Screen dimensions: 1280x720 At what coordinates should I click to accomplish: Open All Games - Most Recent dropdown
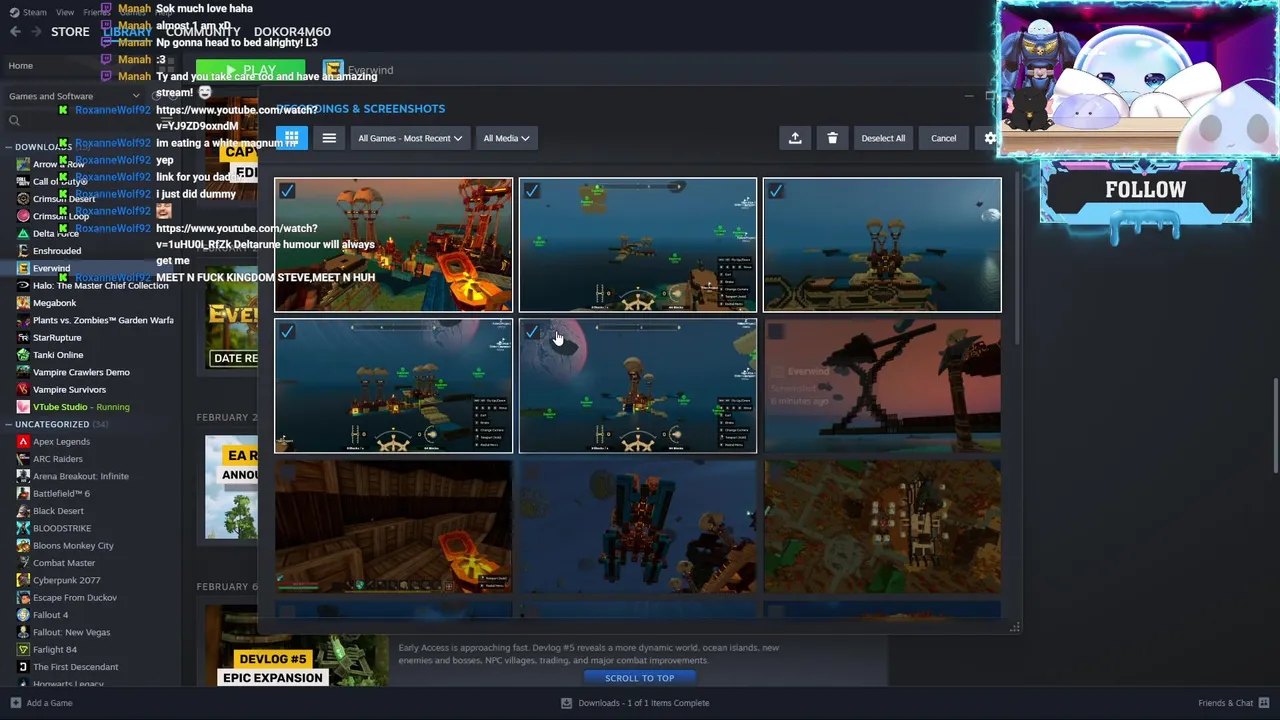tap(410, 138)
